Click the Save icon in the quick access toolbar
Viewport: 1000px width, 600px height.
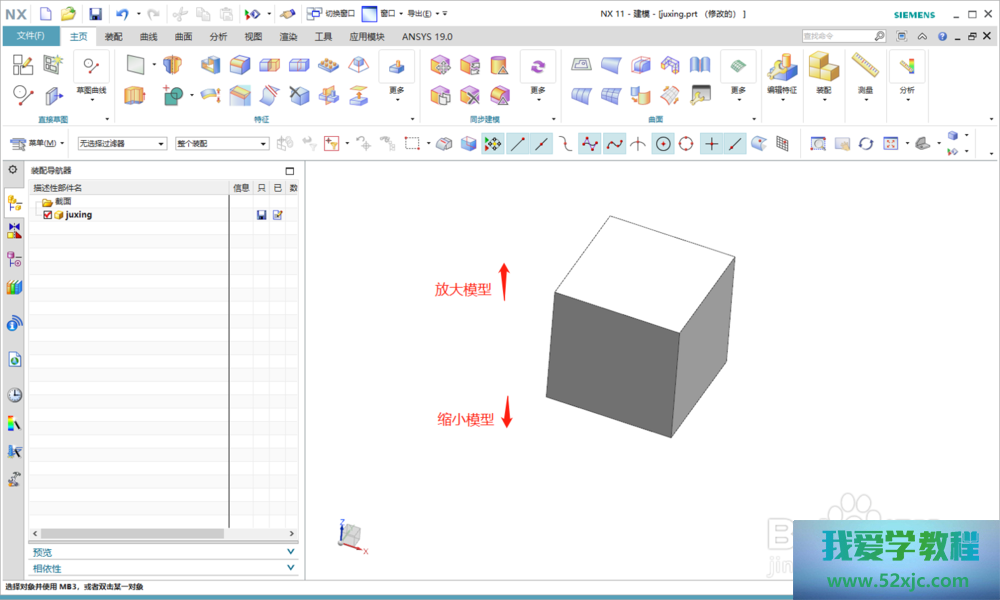(x=95, y=14)
